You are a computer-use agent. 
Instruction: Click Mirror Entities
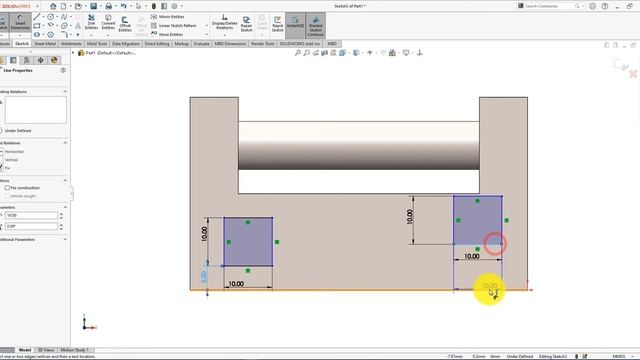pos(168,17)
